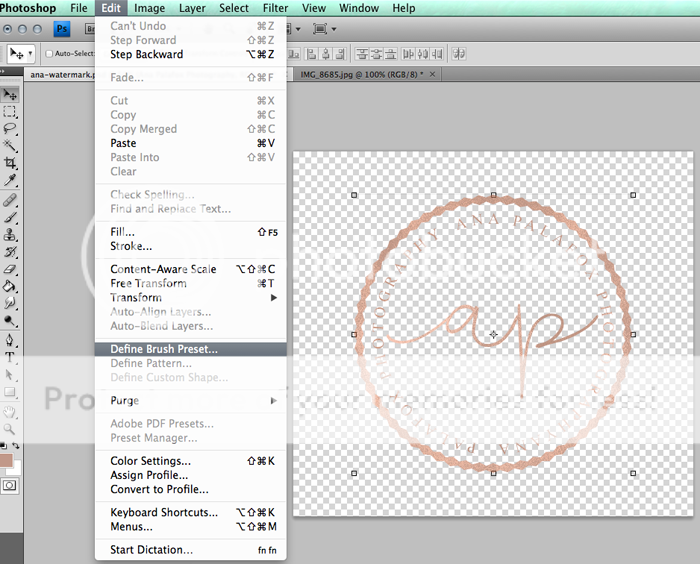Select the Zoom magnifier tool
This screenshot has width=700, height=564.
tap(10, 429)
